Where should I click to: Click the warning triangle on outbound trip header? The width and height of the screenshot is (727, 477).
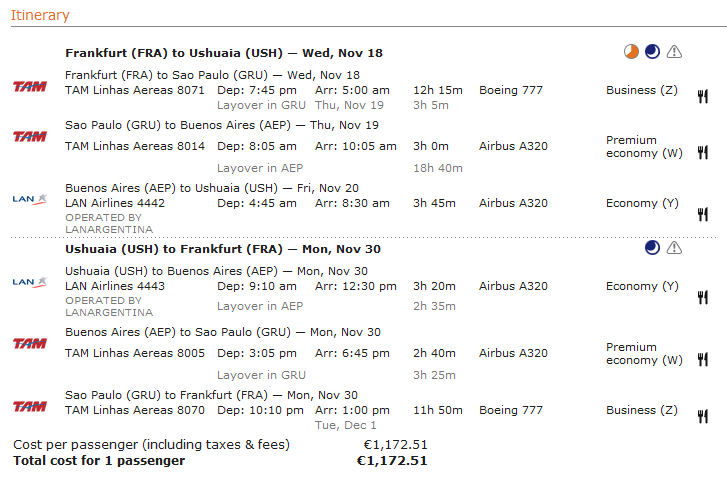pos(674,51)
